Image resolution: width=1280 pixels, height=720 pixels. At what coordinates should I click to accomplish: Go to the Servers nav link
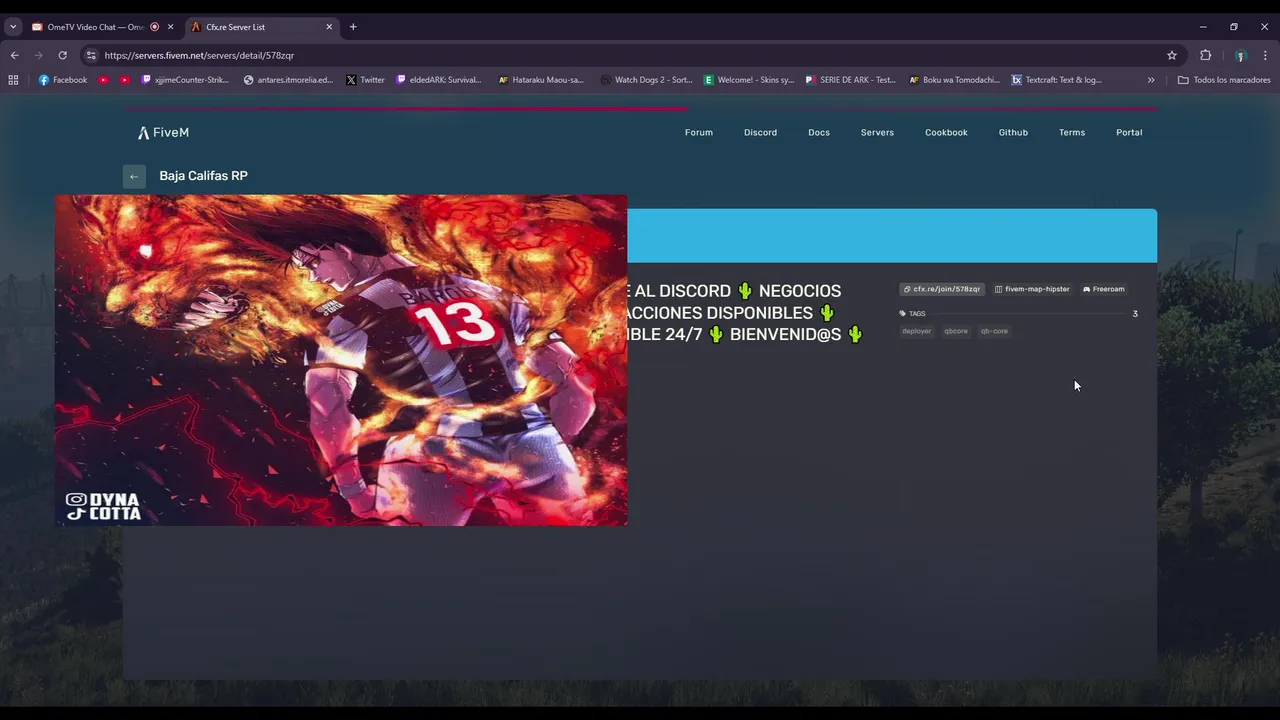click(877, 132)
